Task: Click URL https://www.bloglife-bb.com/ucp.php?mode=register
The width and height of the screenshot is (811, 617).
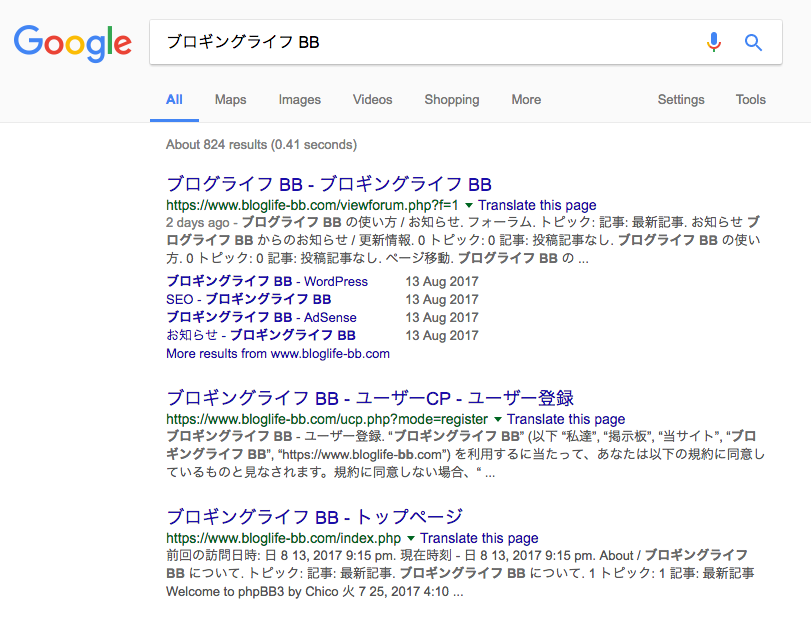Action: pyautogui.click(x=327, y=419)
